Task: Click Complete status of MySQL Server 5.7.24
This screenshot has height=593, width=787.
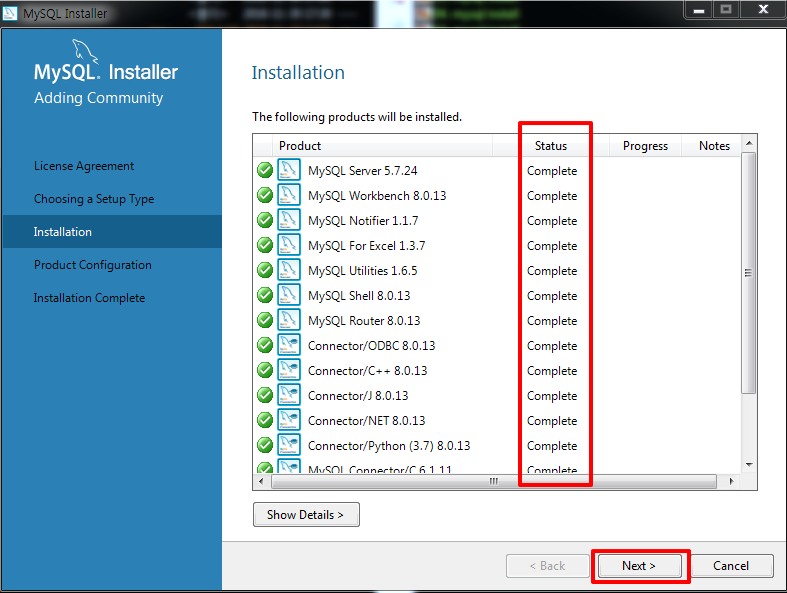Action: click(x=552, y=171)
